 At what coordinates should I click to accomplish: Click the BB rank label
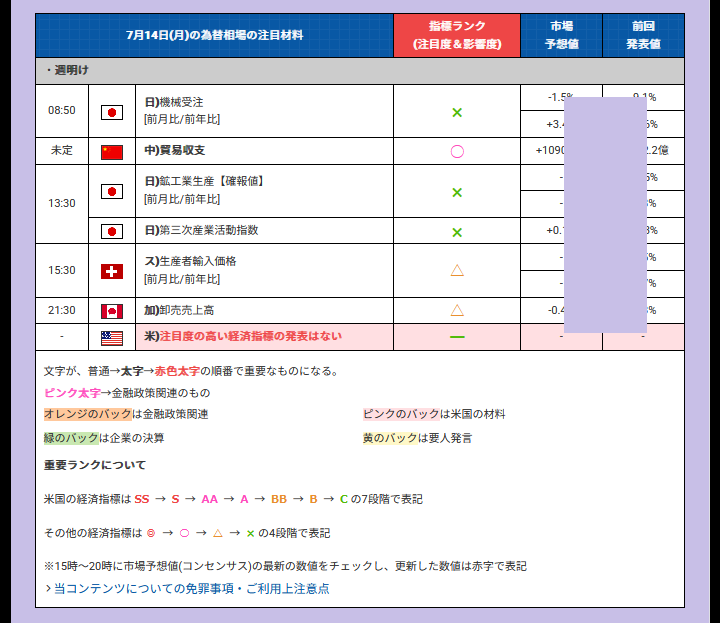tap(279, 499)
